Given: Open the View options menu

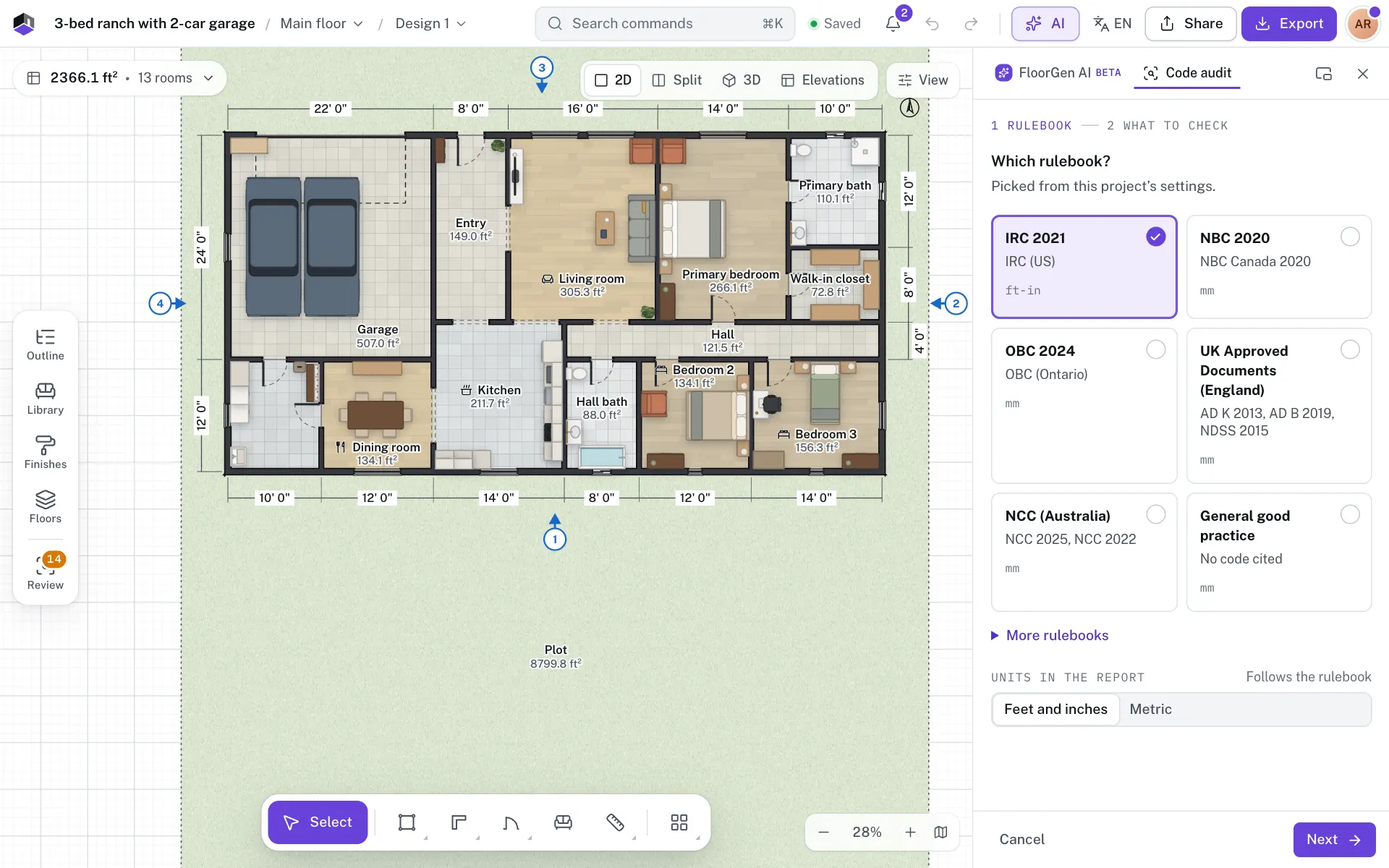Looking at the screenshot, I should (x=922, y=80).
